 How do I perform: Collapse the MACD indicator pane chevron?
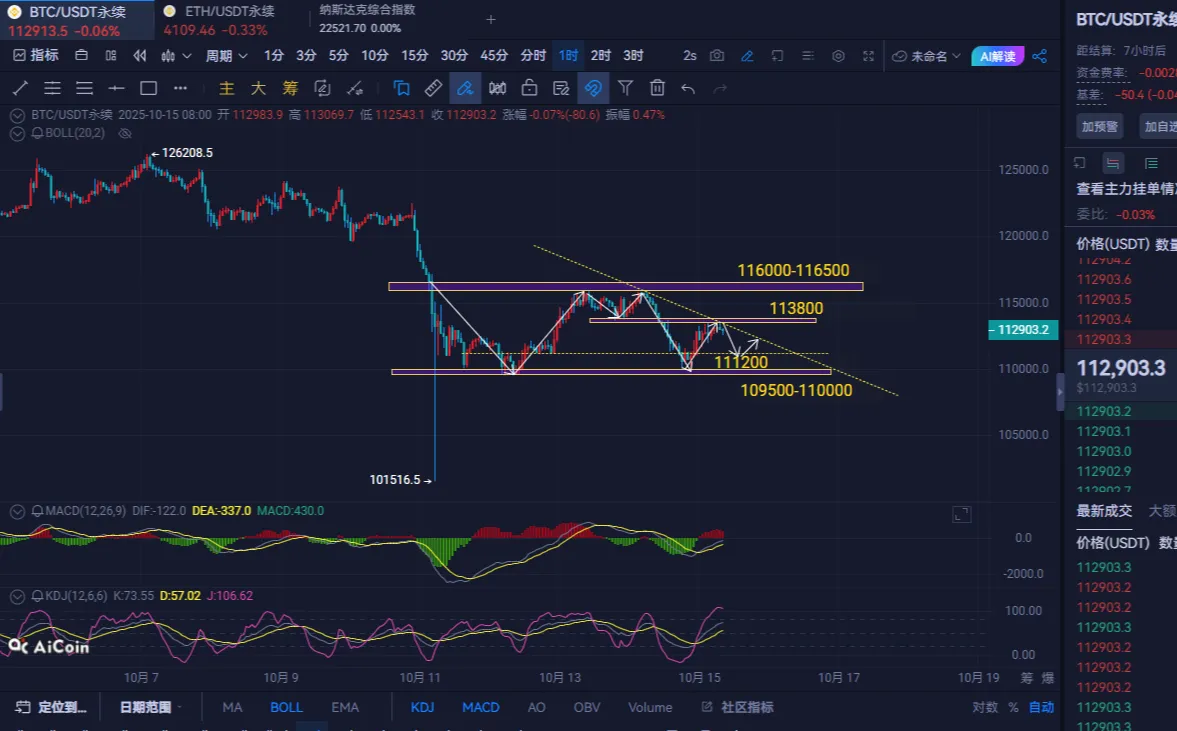pyautogui.click(x=17, y=511)
